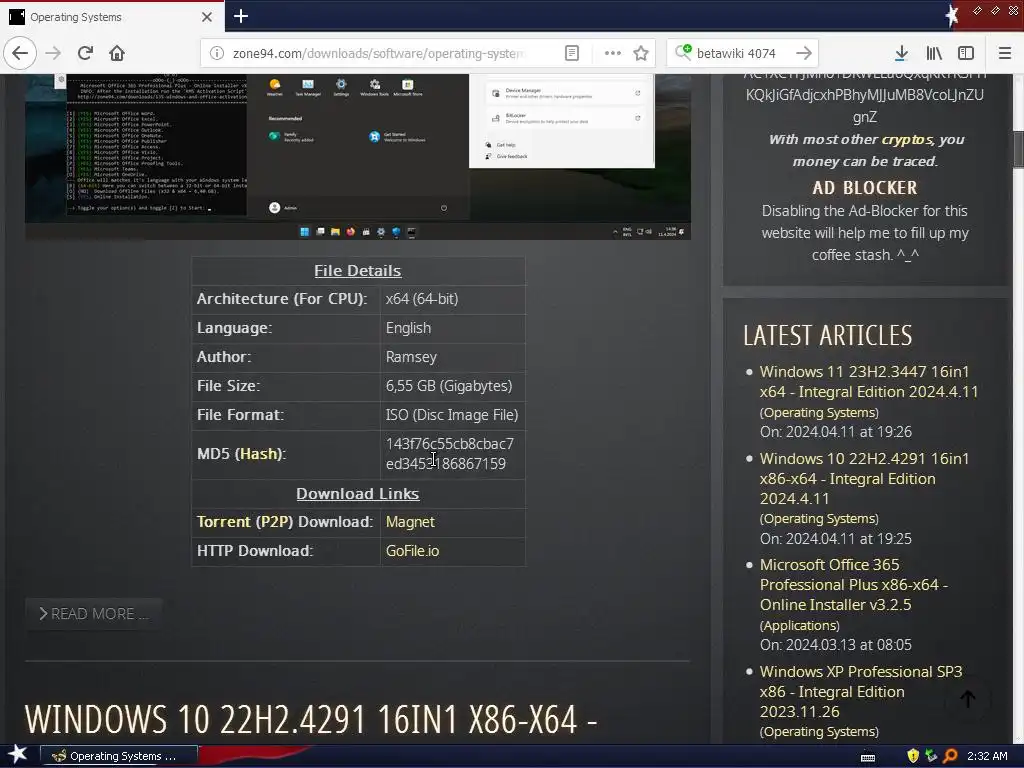This screenshot has height=768, width=1024.
Task: Show site information icon in address bar
Action: point(217,53)
